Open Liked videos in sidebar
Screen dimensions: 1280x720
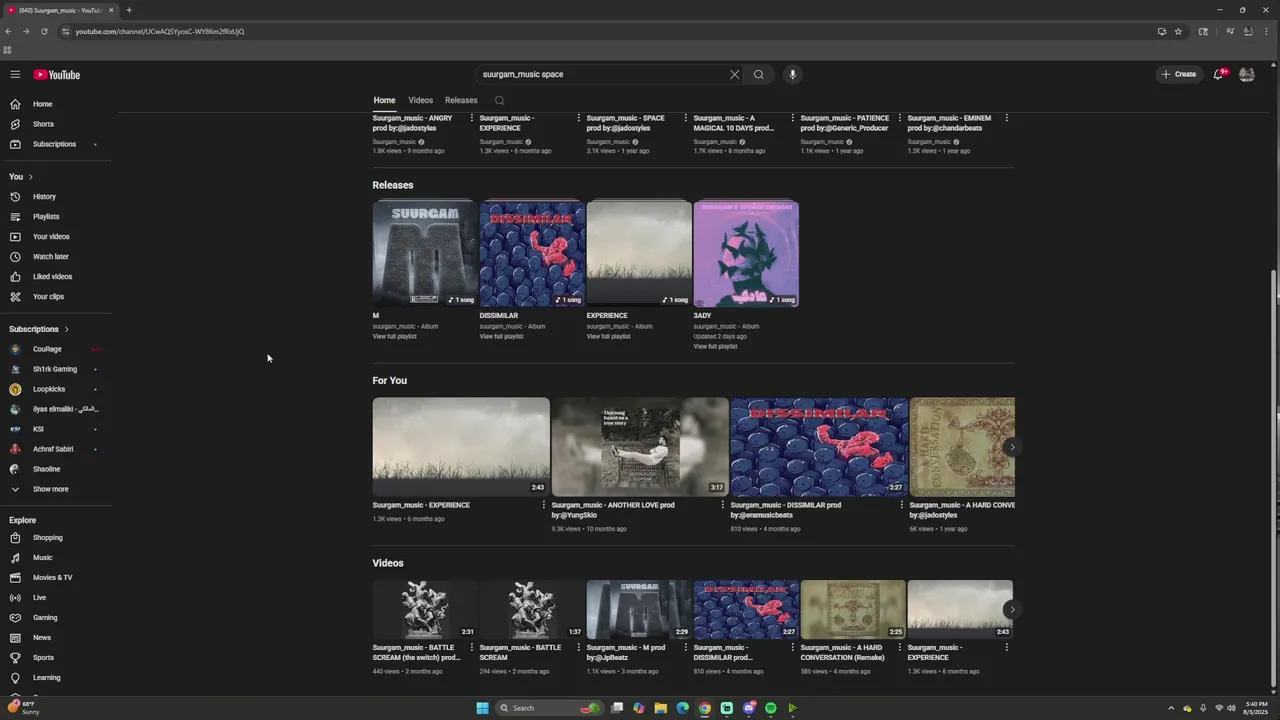tap(54, 277)
